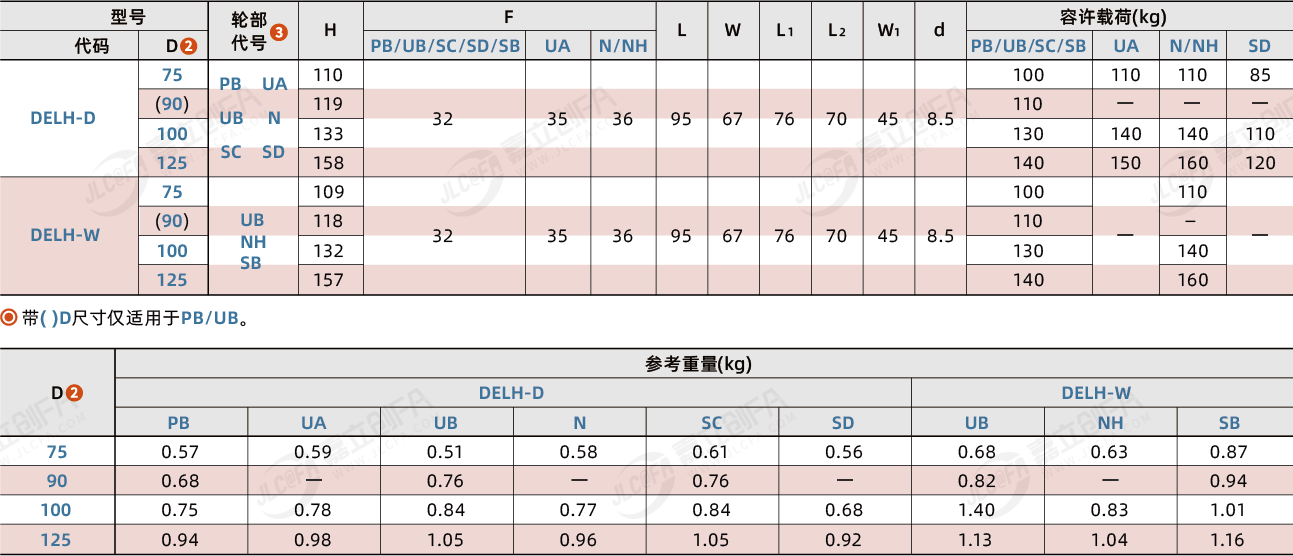The height and width of the screenshot is (556, 1293).
Task: Click D row 75 in the weight table
Action: 57,452
